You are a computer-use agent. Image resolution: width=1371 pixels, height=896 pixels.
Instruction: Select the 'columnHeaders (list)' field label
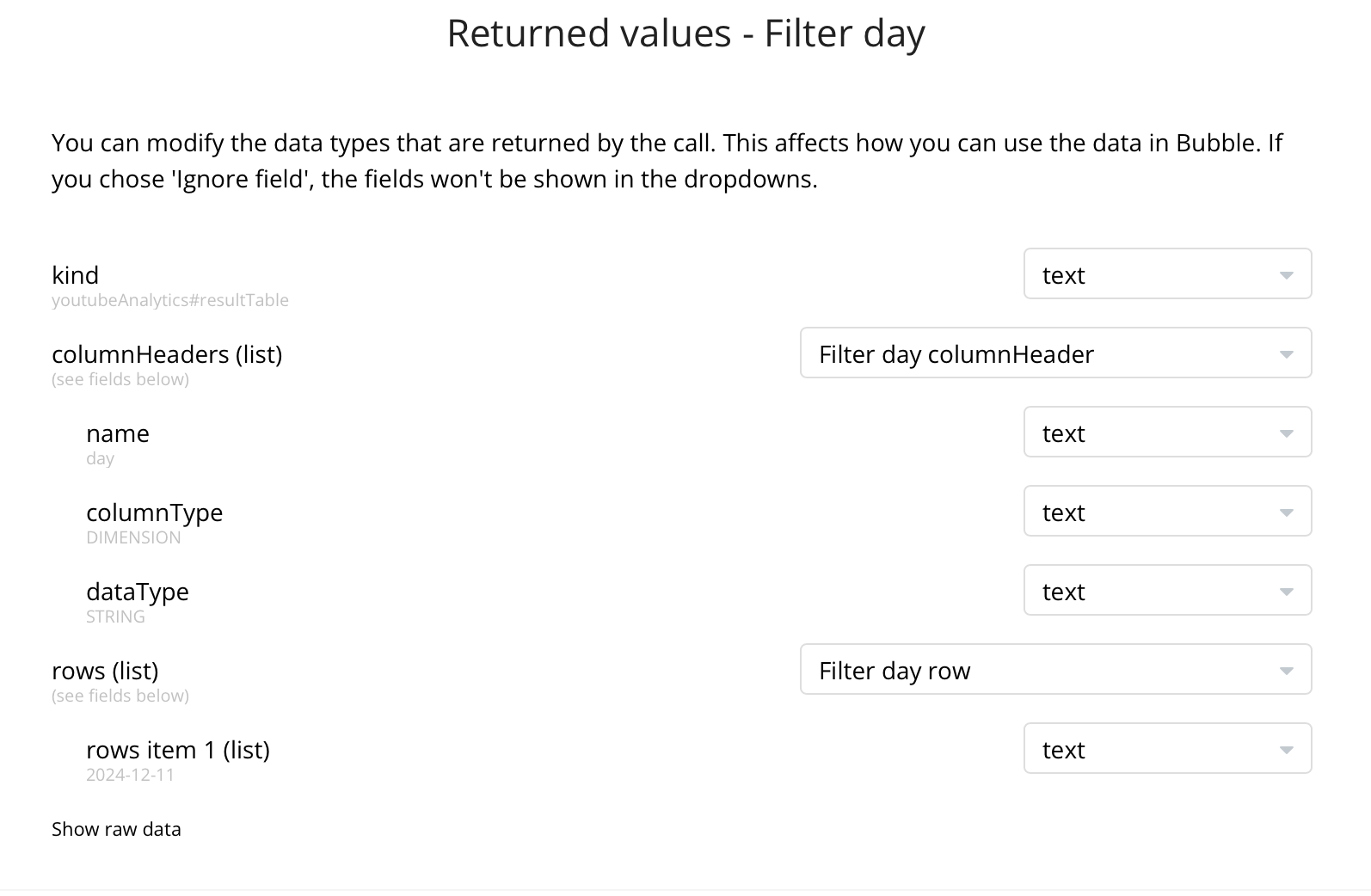(x=167, y=354)
